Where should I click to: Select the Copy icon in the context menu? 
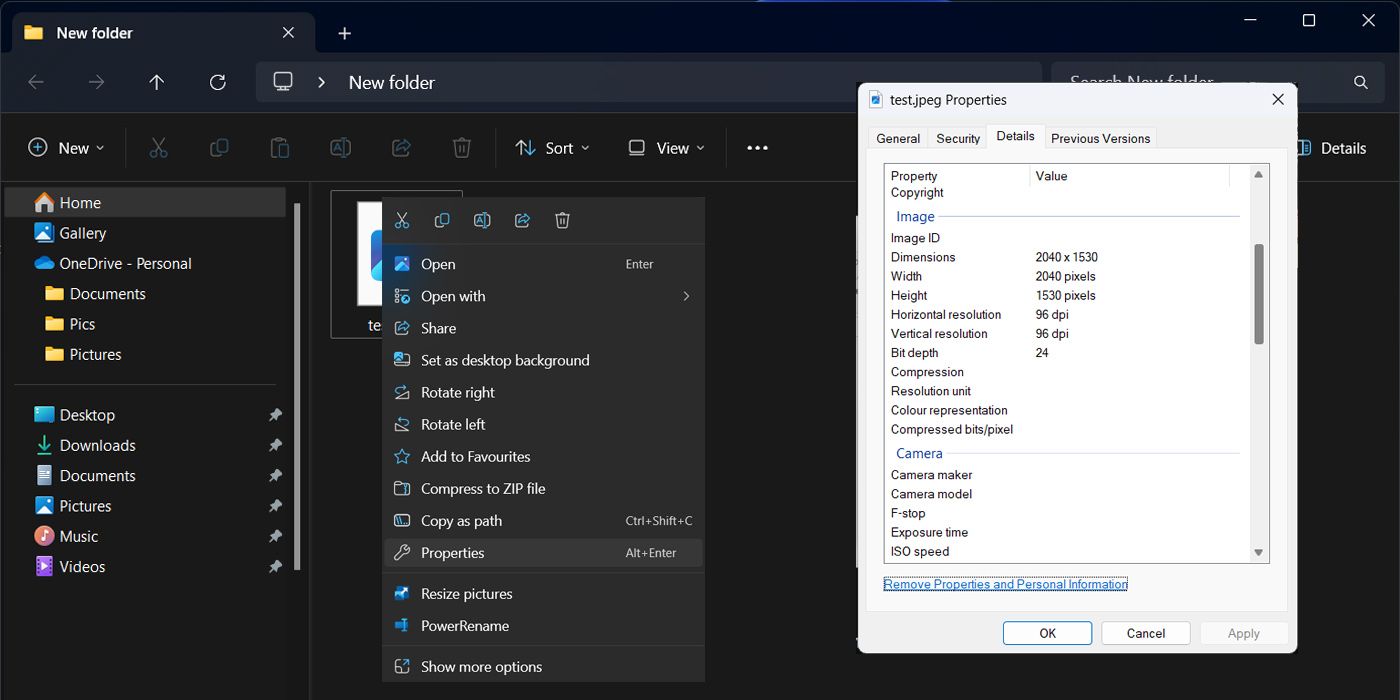click(442, 220)
